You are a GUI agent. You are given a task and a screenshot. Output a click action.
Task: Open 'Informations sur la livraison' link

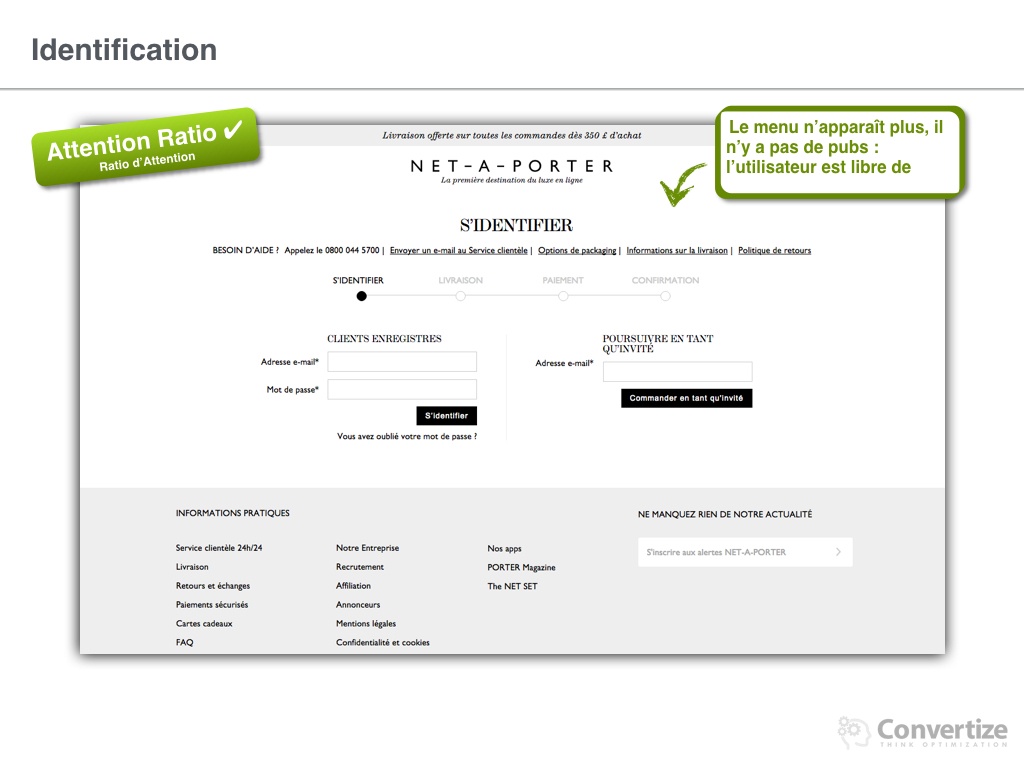(x=677, y=250)
